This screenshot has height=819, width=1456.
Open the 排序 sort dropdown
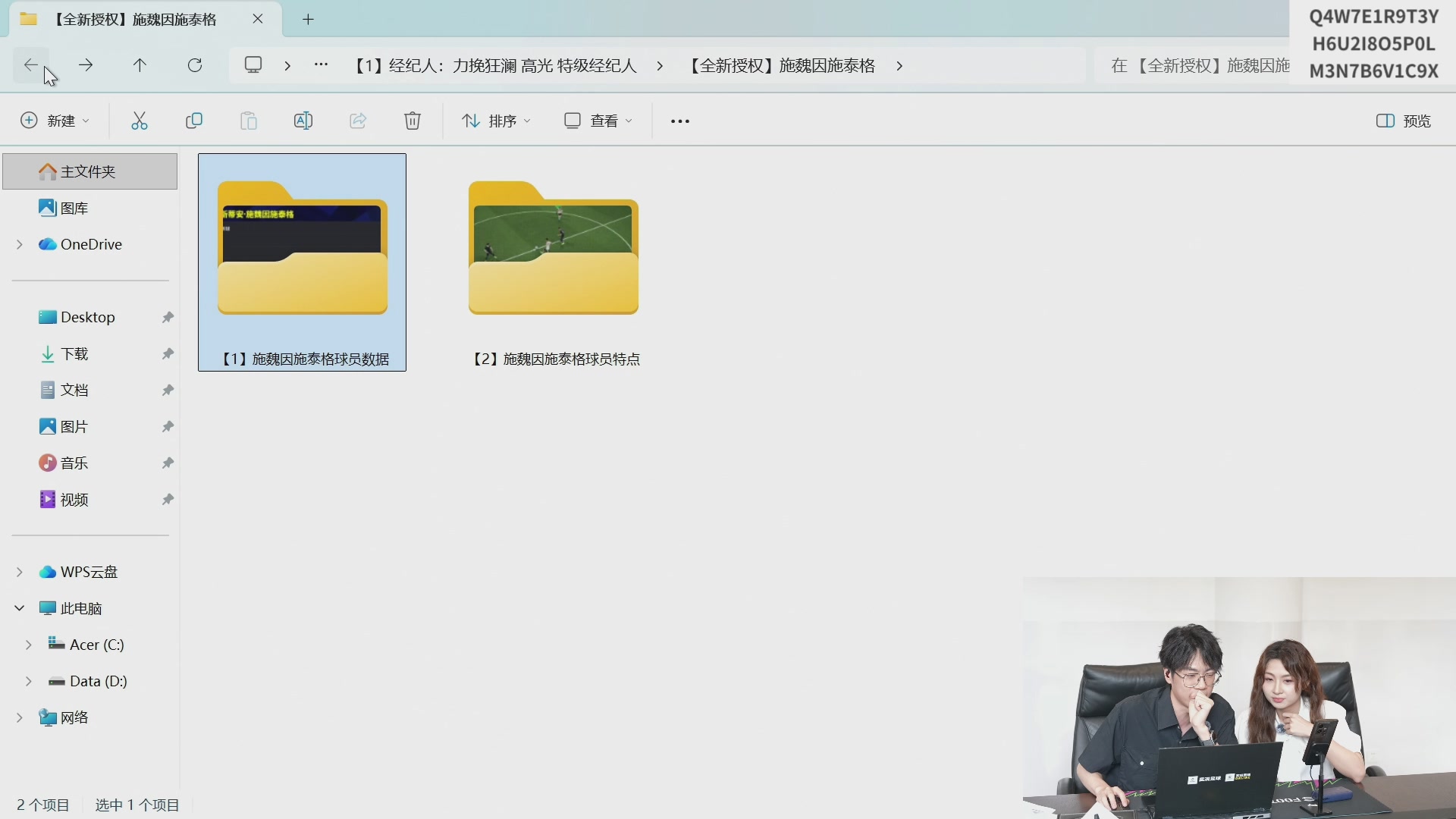(497, 121)
